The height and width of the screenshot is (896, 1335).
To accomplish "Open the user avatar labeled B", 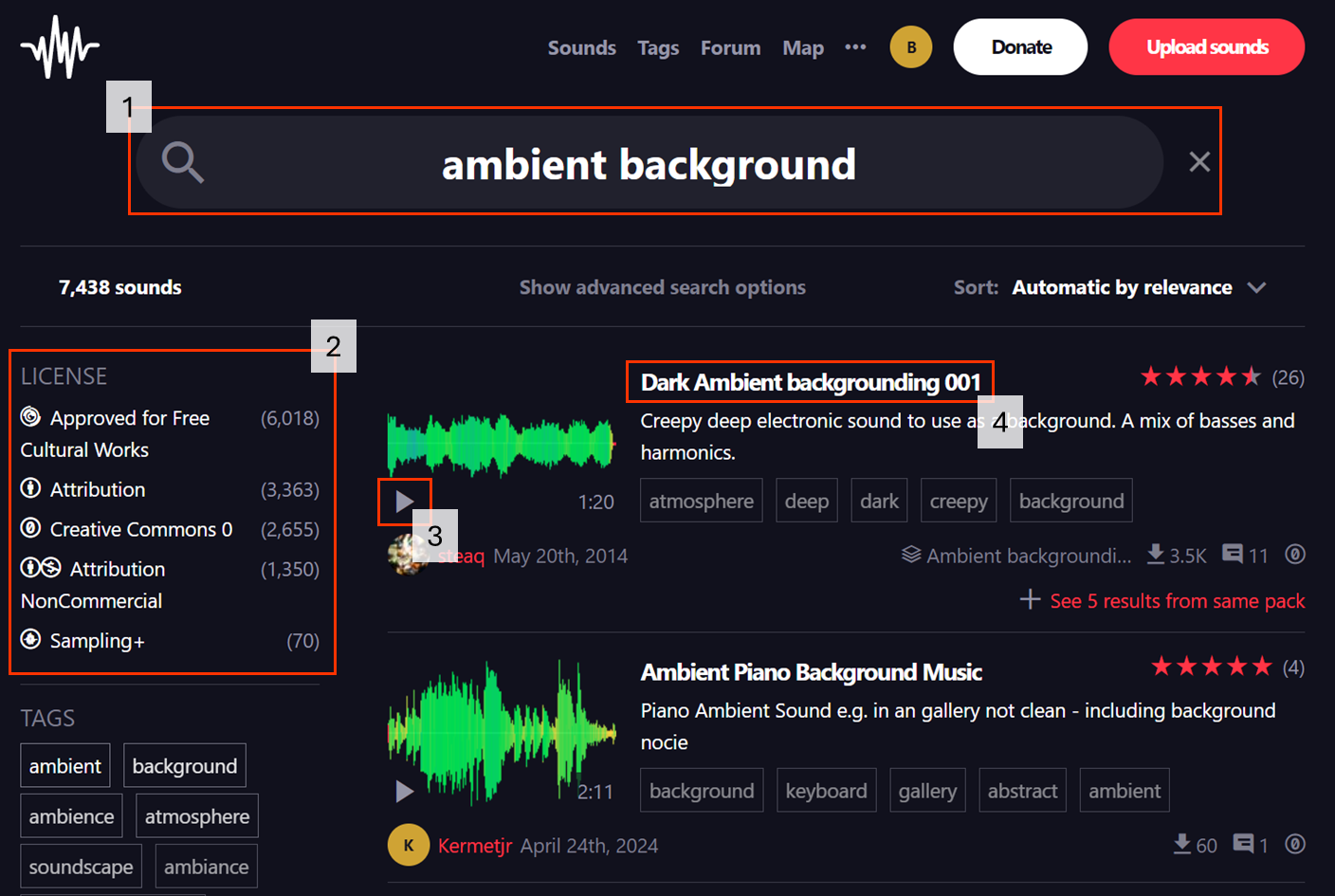I will pos(911,47).
